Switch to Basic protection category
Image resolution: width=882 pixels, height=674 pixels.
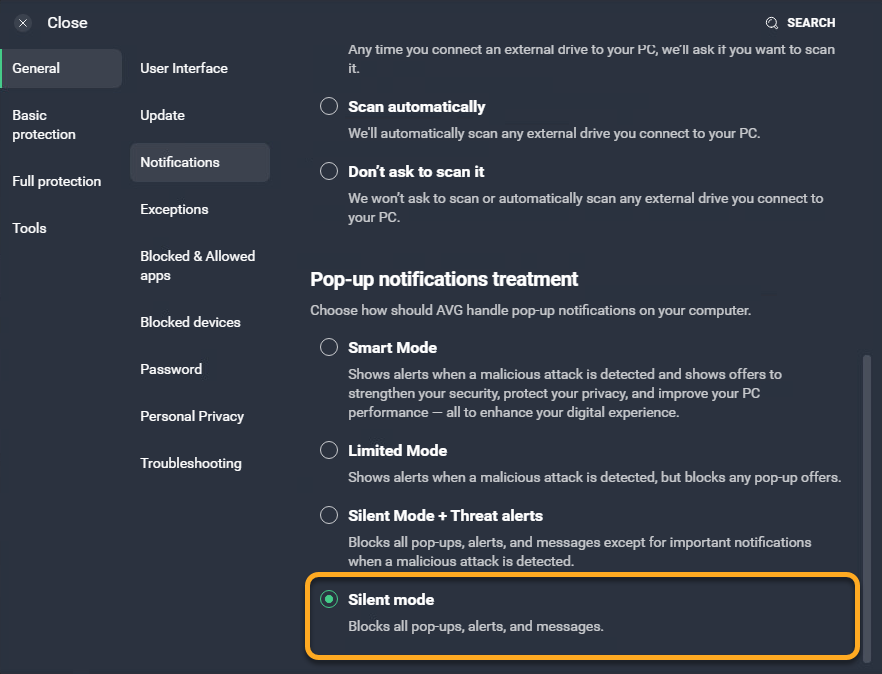pos(44,125)
